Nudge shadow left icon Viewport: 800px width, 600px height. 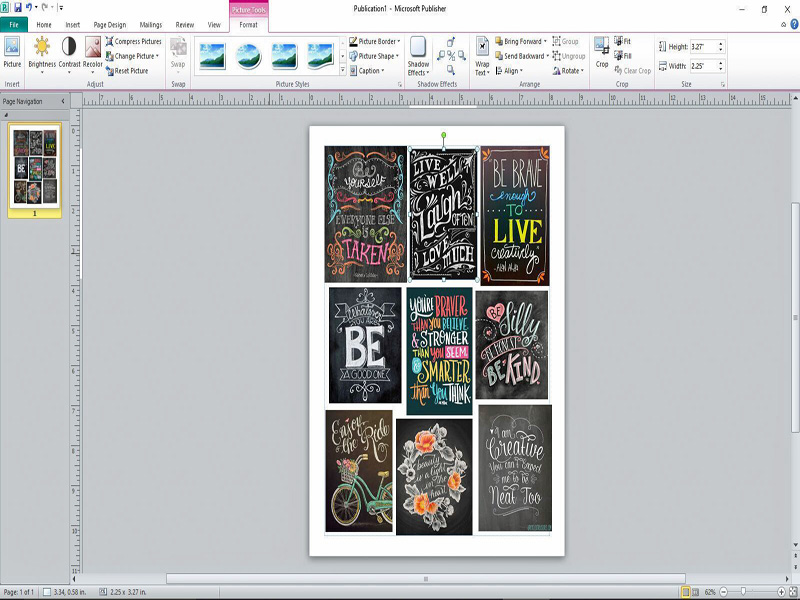point(441,56)
